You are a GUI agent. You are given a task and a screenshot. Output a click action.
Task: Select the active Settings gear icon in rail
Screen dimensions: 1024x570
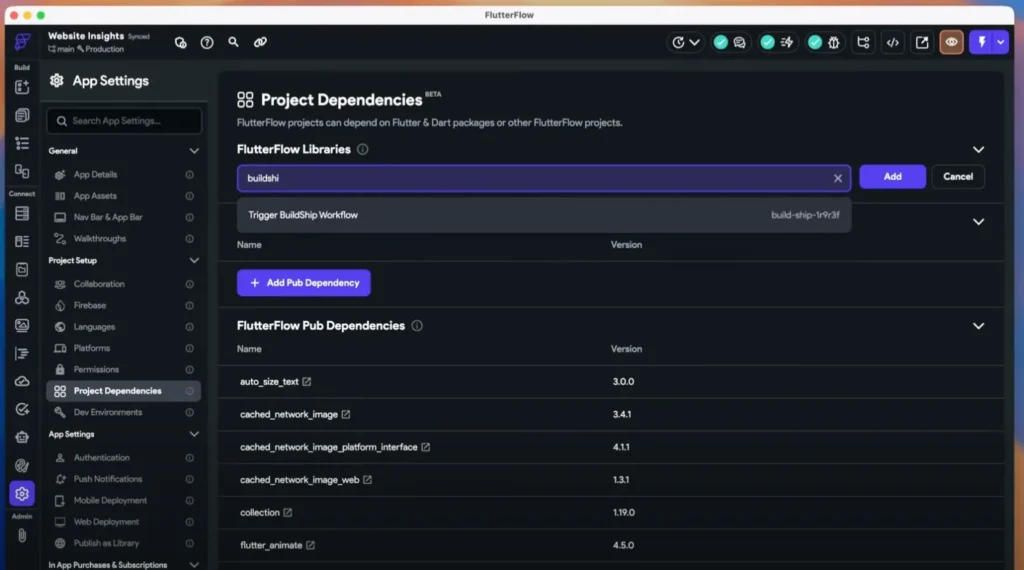point(22,494)
